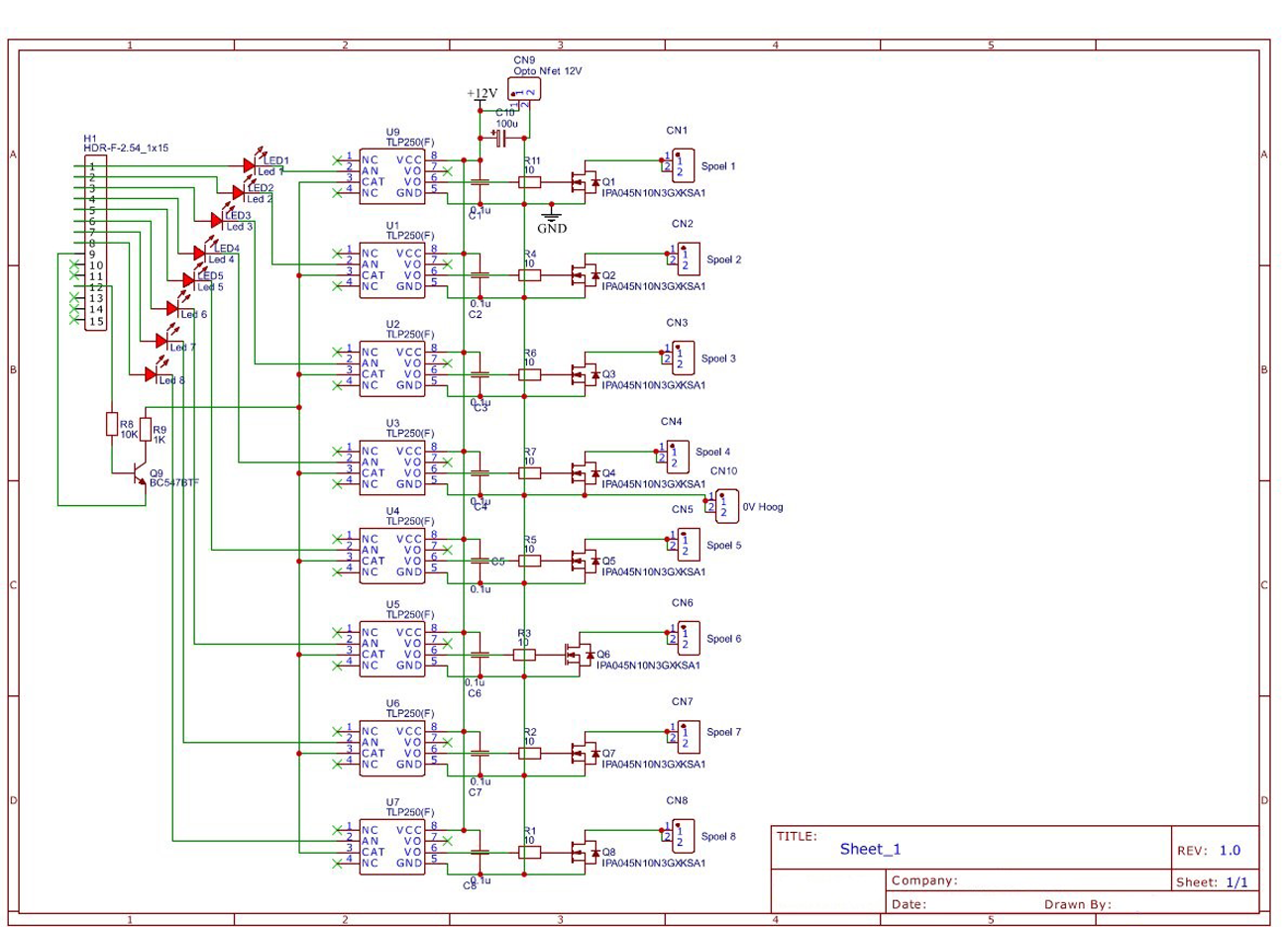Click the 'Sheet_1' title text
Viewport: 1288px width, 927px height.
click(870, 849)
